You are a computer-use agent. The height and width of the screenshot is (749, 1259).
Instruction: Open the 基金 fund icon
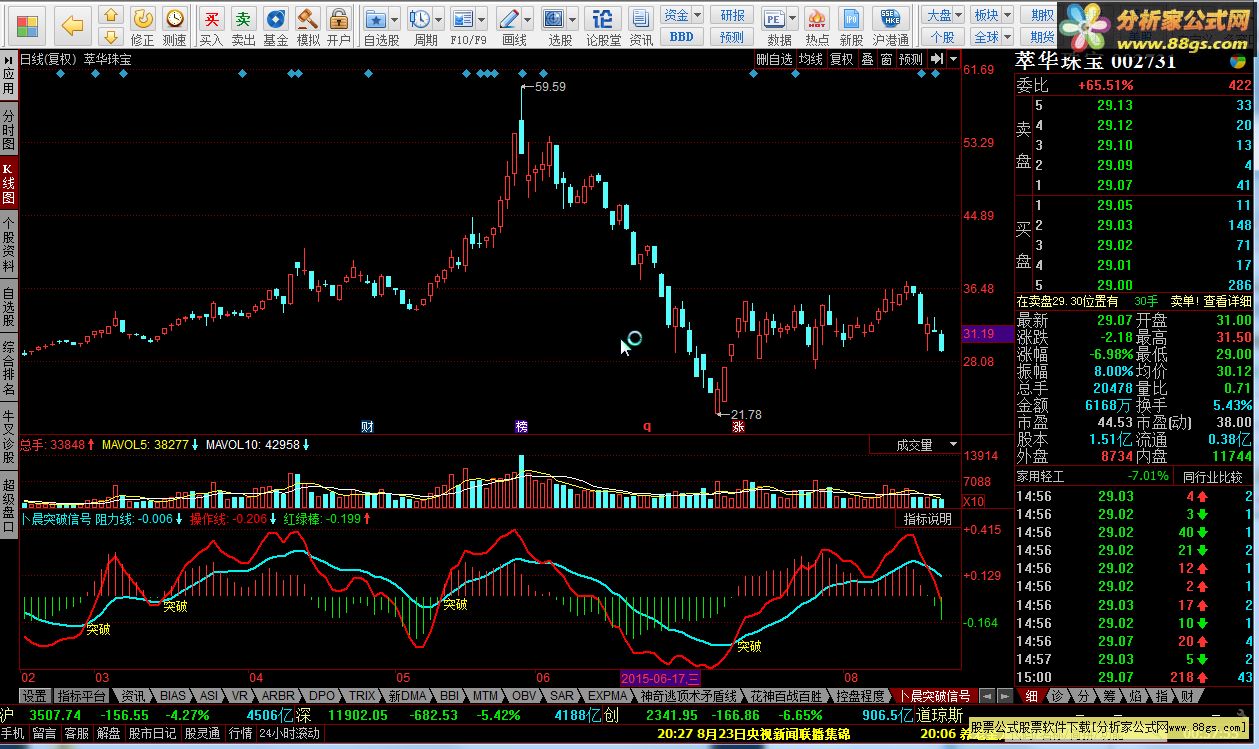(x=275, y=26)
